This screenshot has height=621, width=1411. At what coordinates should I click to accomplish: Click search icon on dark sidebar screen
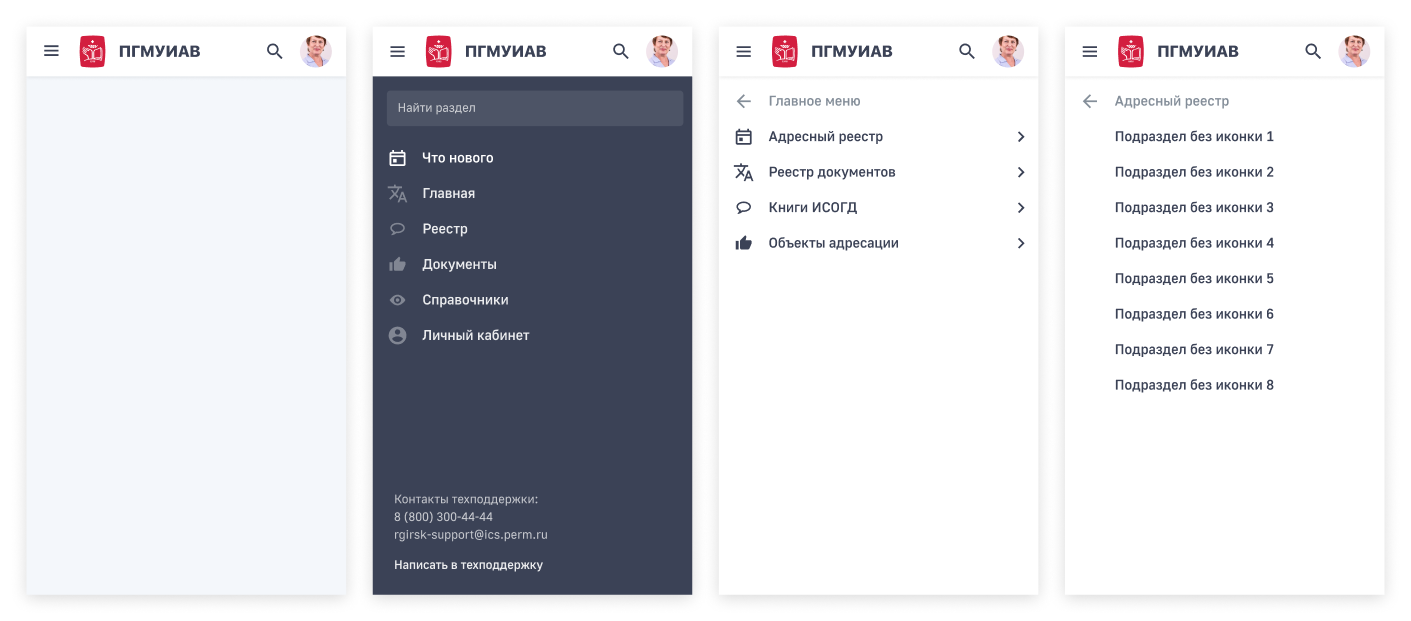coord(620,51)
